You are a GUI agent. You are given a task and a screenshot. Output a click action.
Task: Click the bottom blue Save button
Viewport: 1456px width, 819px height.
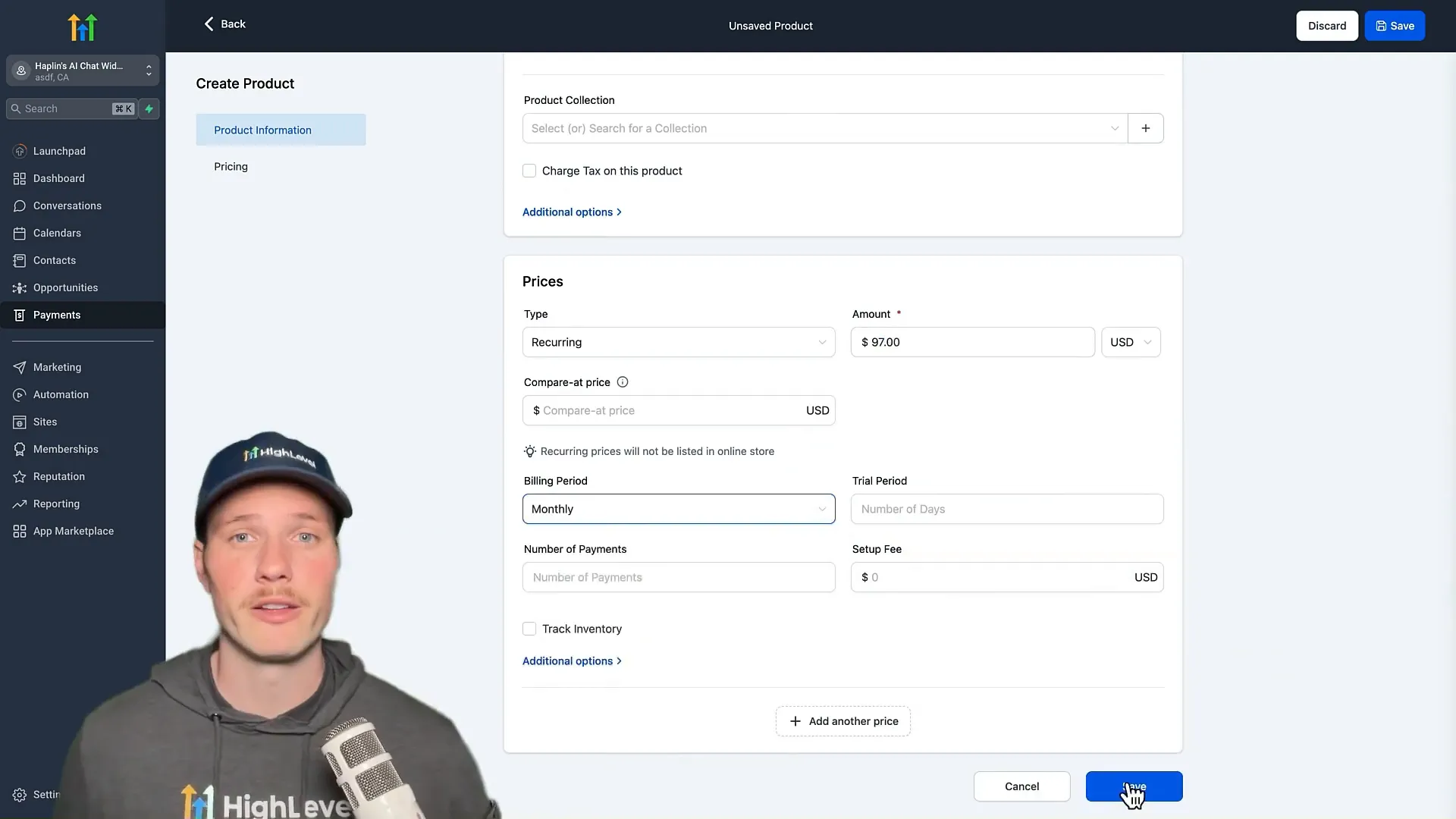click(x=1134, y=786)
